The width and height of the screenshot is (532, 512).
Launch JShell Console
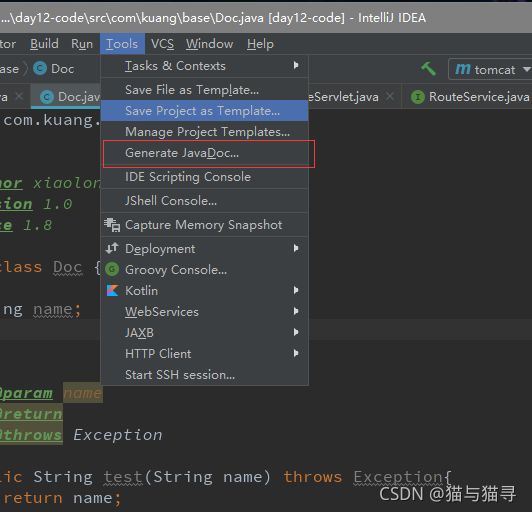click(x=205, y=201)
